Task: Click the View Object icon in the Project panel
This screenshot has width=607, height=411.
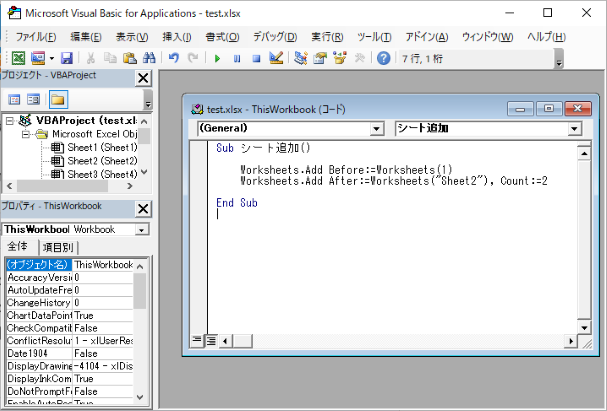Action: click(x=34, y=100)
